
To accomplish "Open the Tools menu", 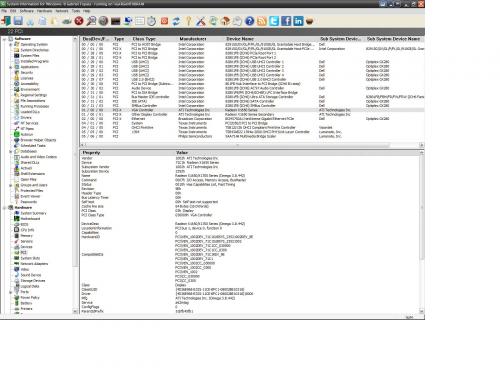I will (x=76, y=11).
